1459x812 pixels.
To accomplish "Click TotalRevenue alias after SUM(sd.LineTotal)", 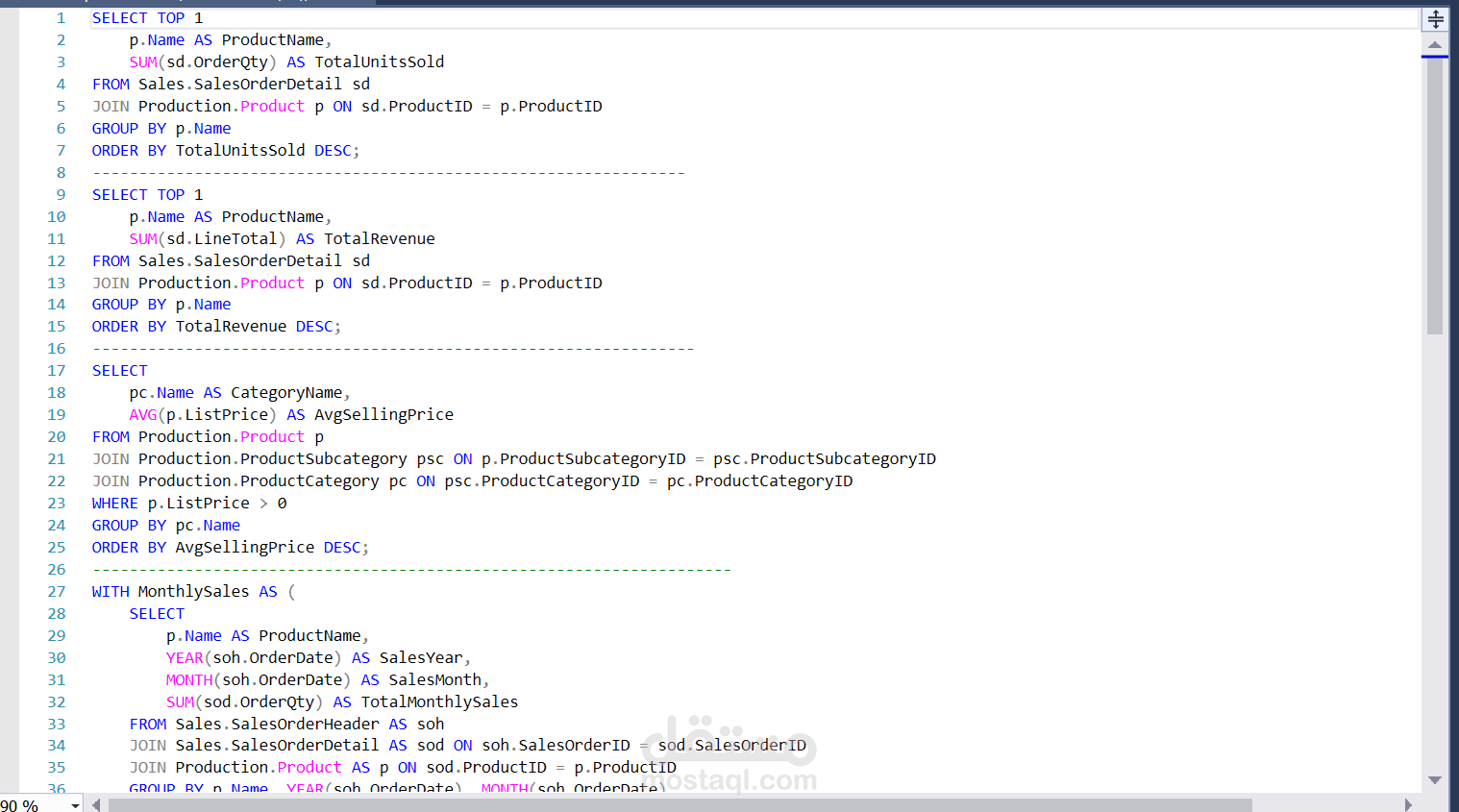I will click(380, 239).
